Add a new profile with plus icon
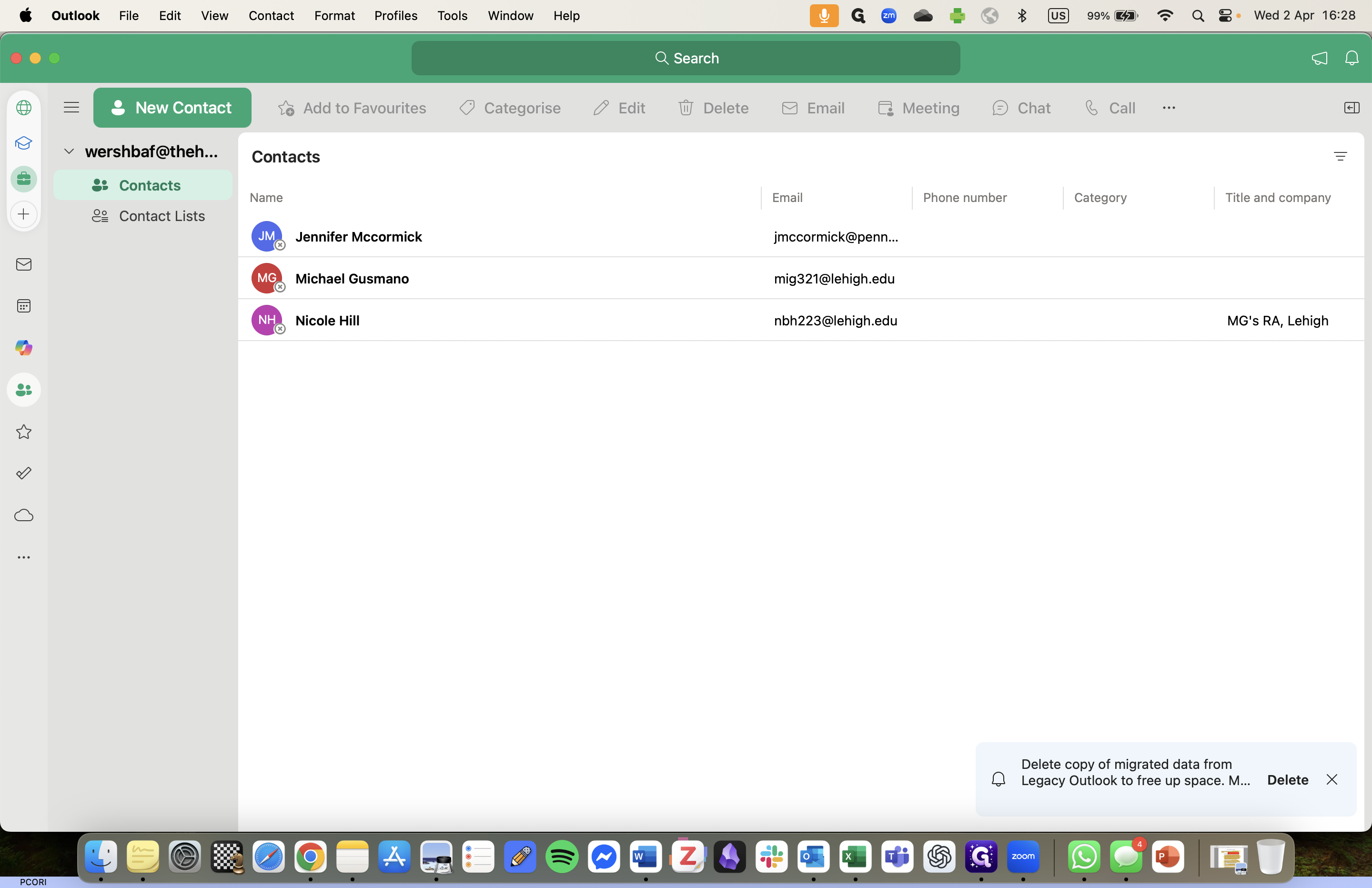Image resolution: width=1372 pixels, height=888 pixels. click(x=24, y=214)
